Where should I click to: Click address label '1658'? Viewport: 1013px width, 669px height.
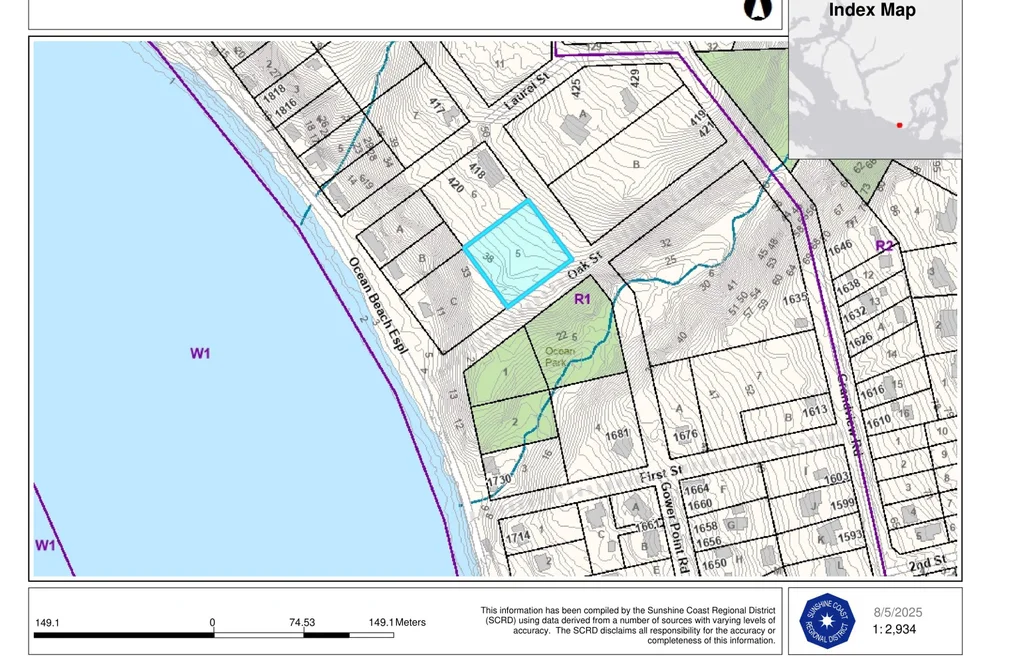tap(705, 528)
